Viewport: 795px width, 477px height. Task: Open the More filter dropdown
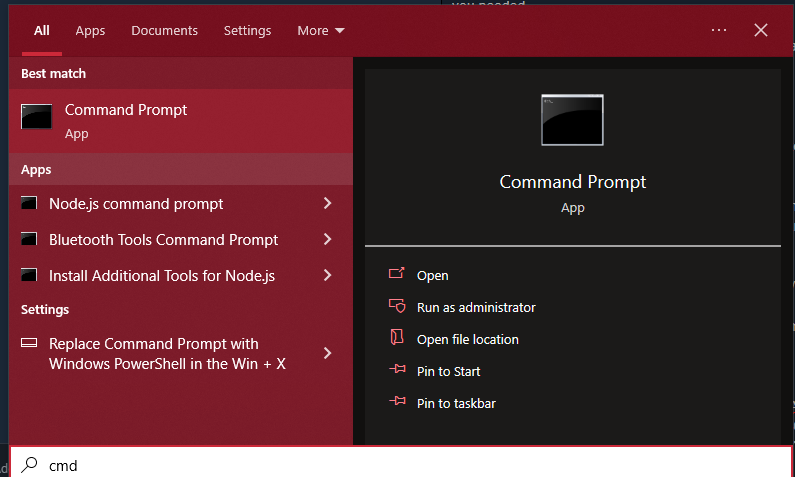point(320,31)
